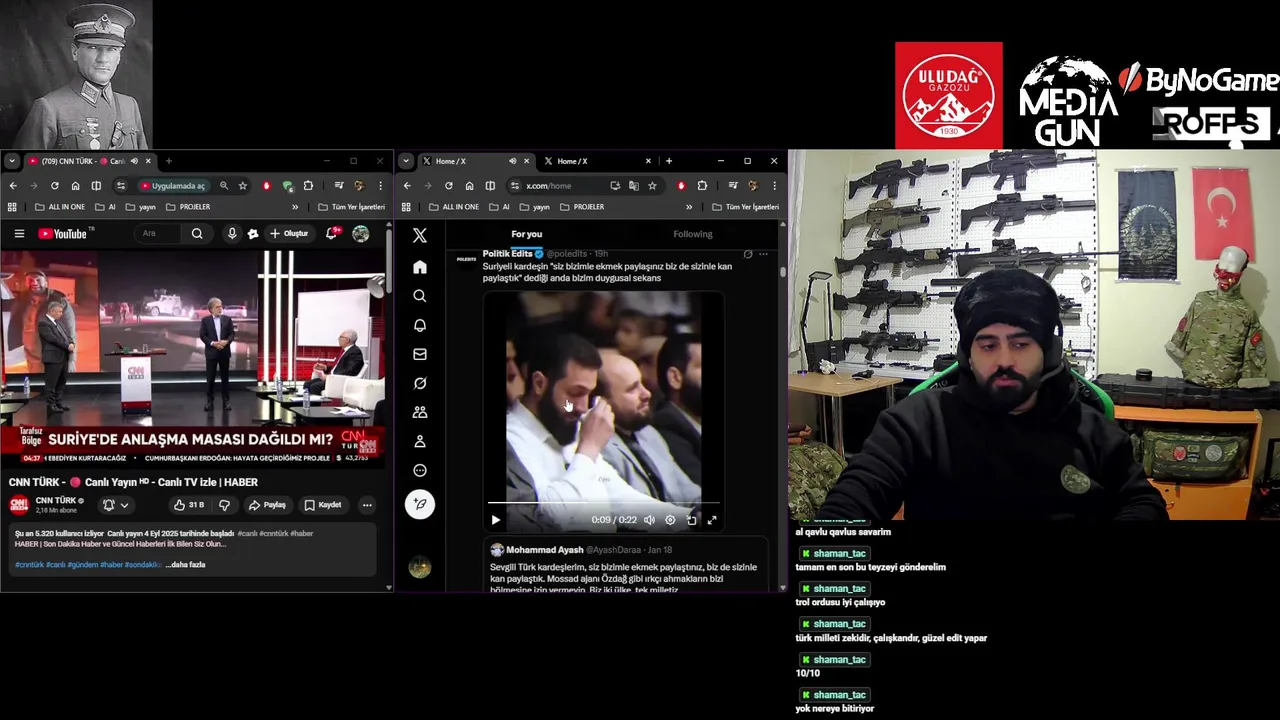This screenshot has width=1280, height=720.
Task: Mute the CNN TÜRK tab audio
Action: [133, 161]
